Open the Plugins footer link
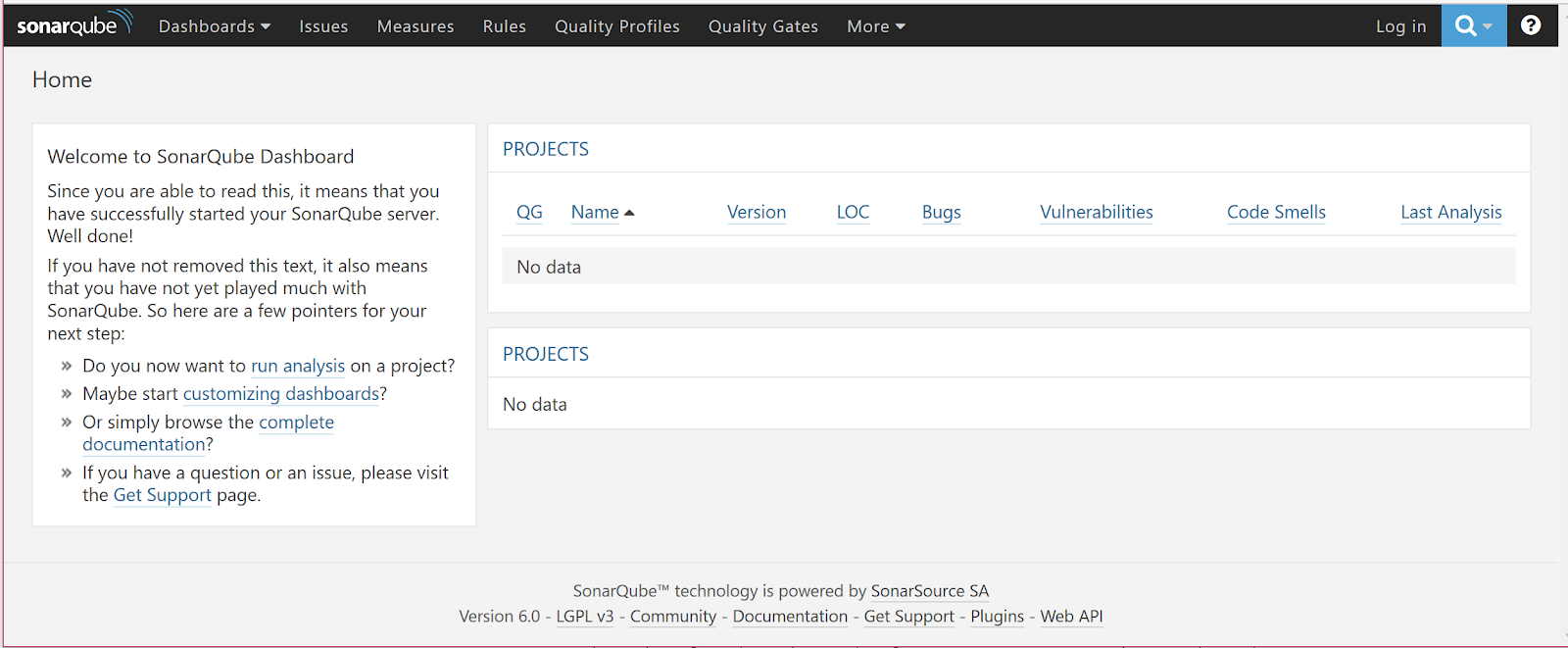Image resolution: width=1568 pixels, height=648 pixels. 997,617
